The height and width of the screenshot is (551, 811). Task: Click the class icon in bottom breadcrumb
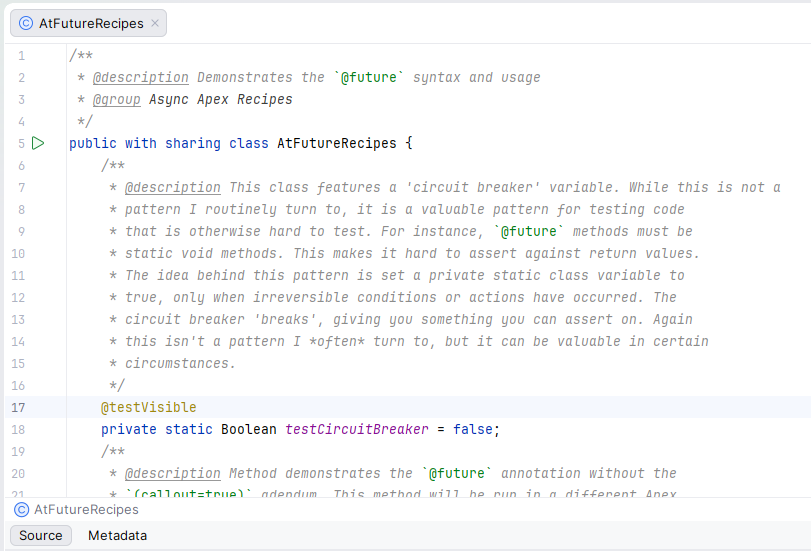click(21, 510)
